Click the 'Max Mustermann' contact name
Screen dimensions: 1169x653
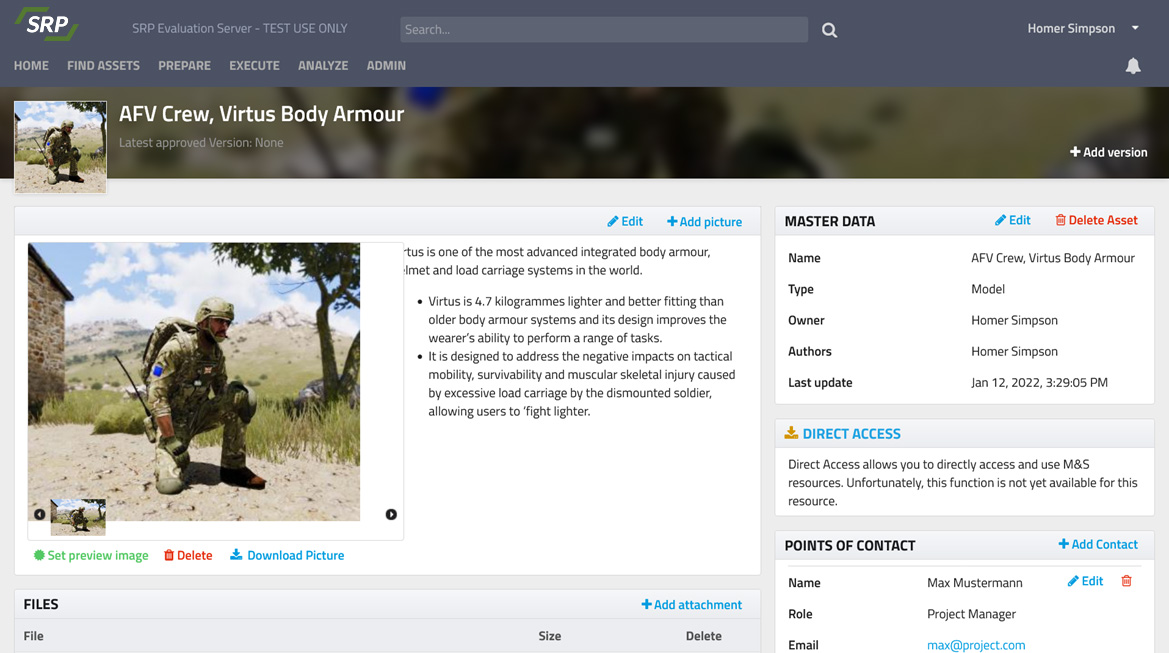pyautogui.click(x=974, y=583)
